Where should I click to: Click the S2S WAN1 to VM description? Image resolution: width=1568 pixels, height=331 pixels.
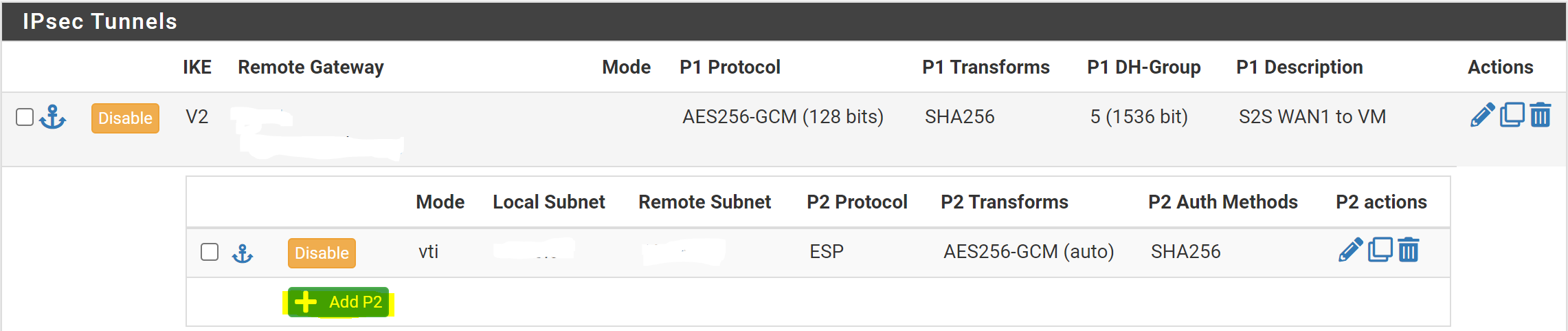pyautogui.click(x=1312, y=117)
